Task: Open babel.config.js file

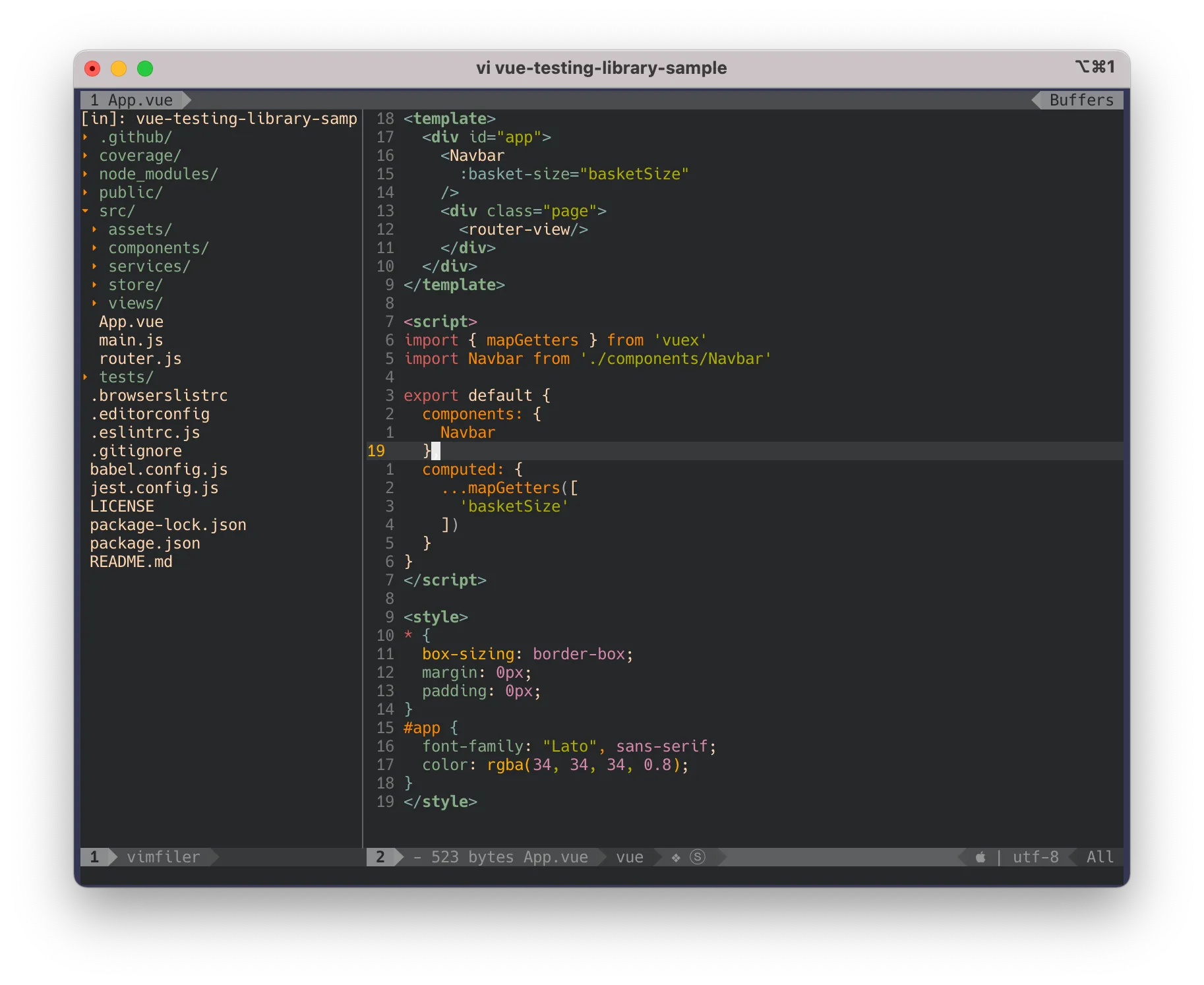Action: click(159, 469)
